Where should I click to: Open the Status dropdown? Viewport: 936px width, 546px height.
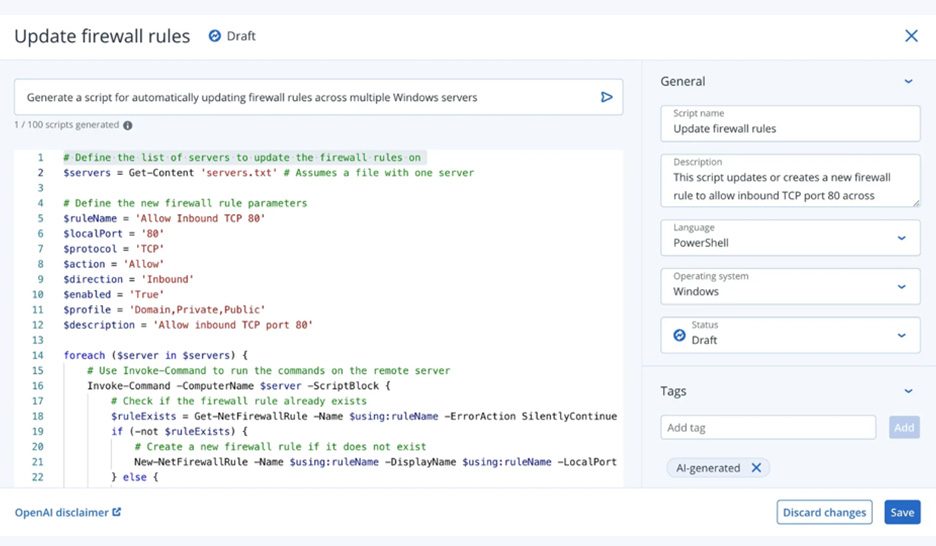point(790,335)
